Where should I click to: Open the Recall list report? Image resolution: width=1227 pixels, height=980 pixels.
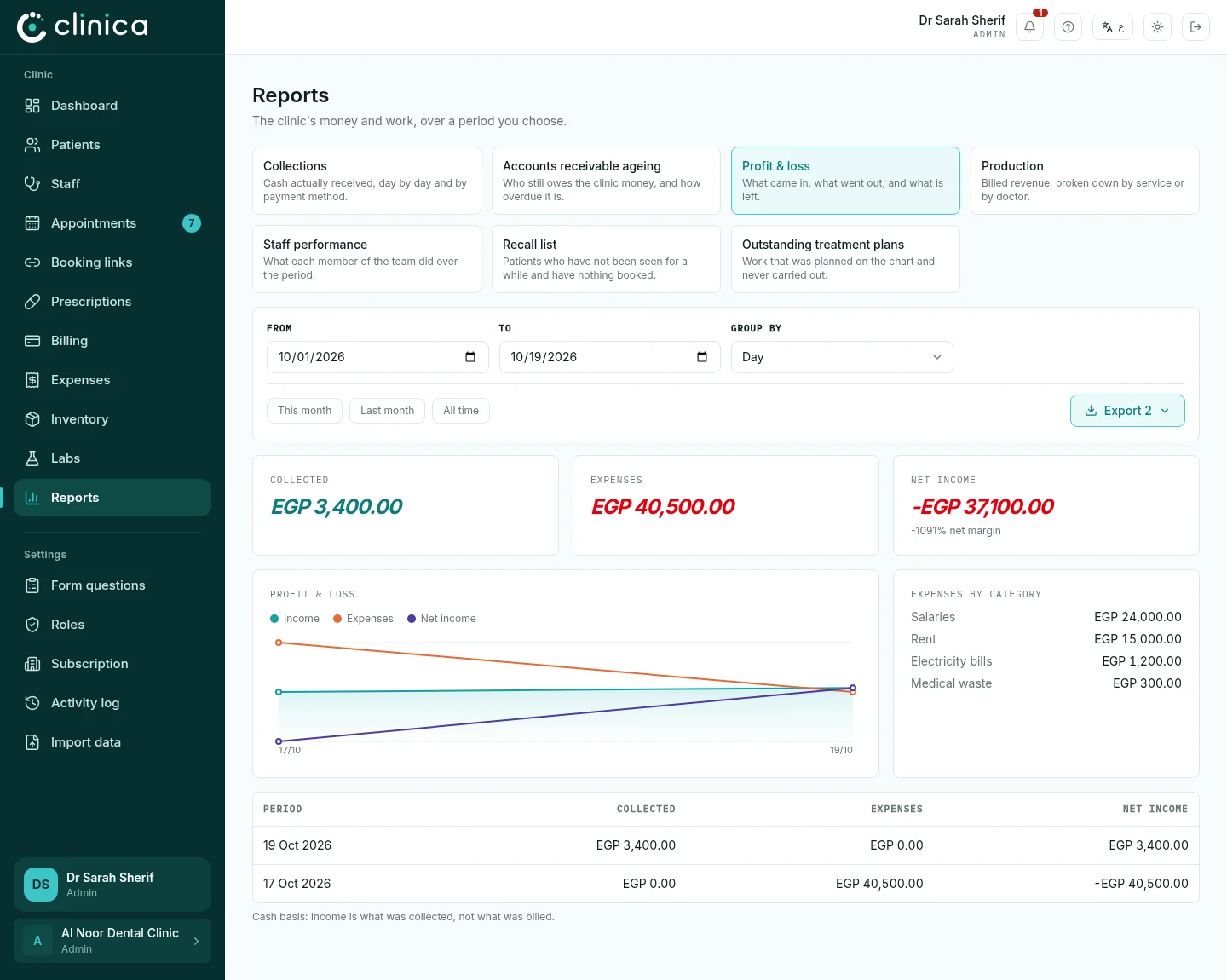pos(606,259)
